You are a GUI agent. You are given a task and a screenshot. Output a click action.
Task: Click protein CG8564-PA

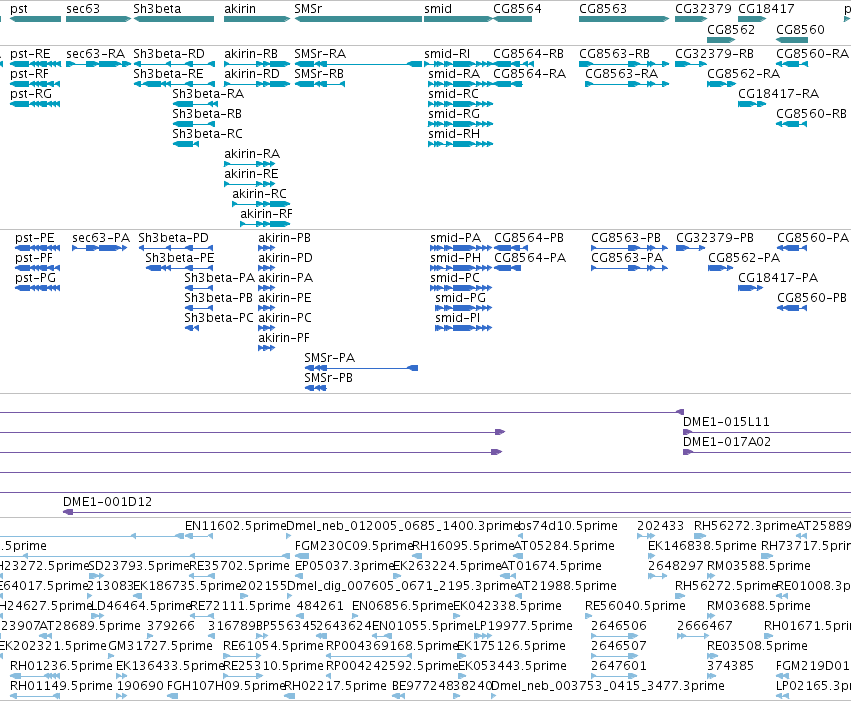coord(530,258)
